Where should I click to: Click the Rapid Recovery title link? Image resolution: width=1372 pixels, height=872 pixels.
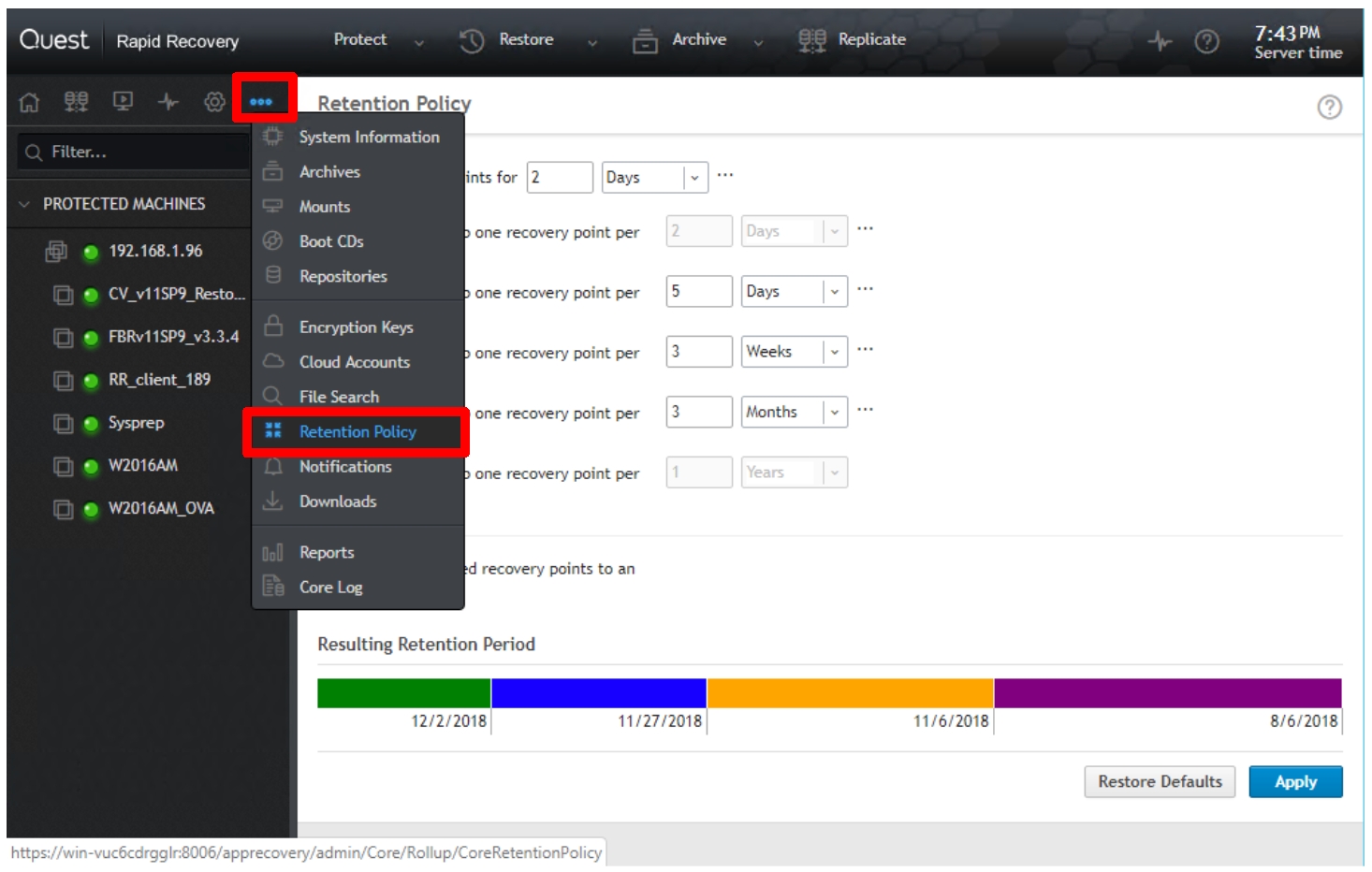click(178, 41)
